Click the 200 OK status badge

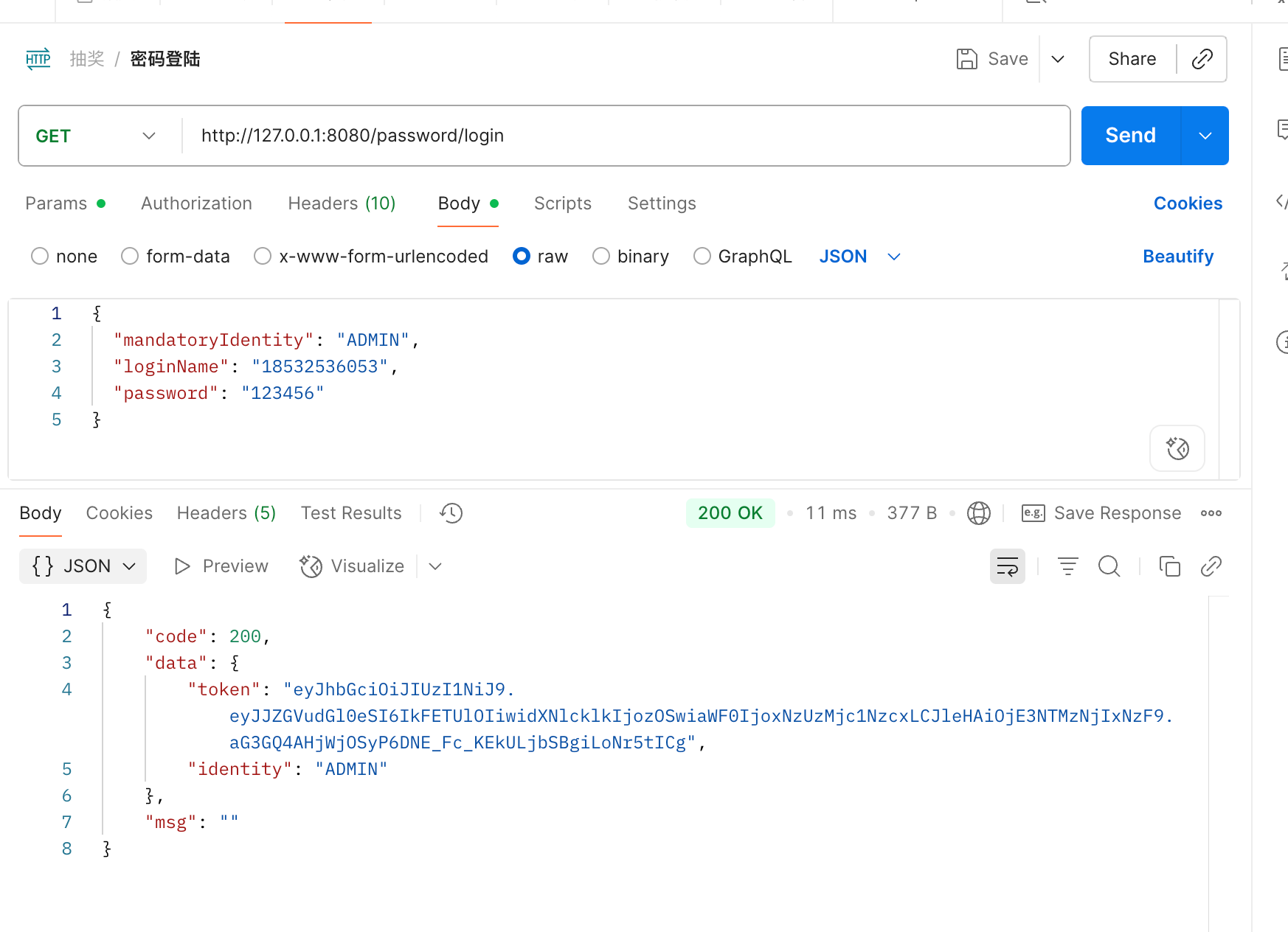pyautogui.click(x=730, y=513)
